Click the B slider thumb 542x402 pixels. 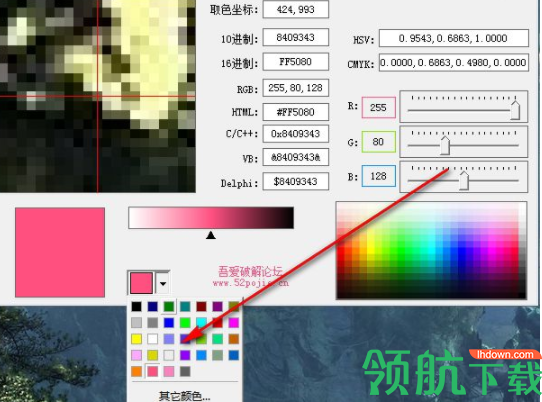pos(464,180)
